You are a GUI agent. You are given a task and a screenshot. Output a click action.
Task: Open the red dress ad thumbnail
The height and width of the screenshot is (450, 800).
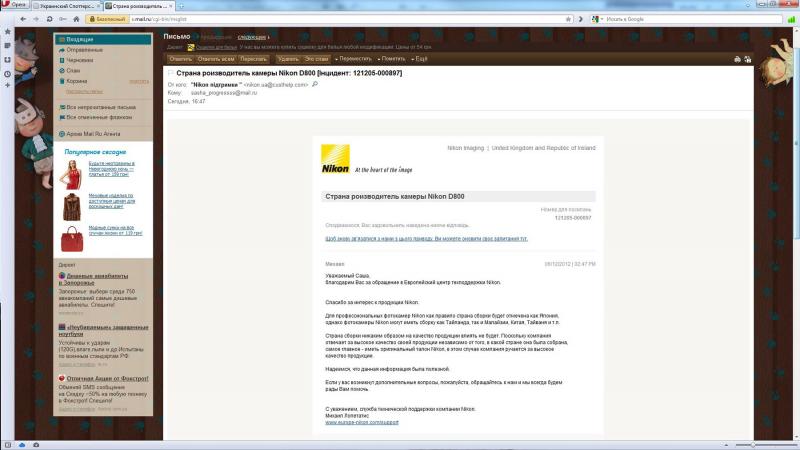pos(71,174)
